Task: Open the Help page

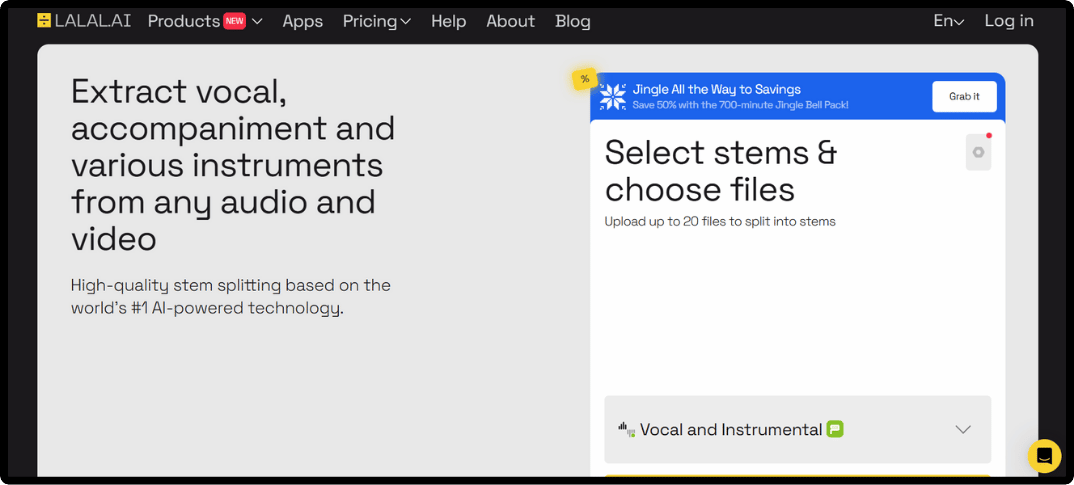Action: (449, 21)
